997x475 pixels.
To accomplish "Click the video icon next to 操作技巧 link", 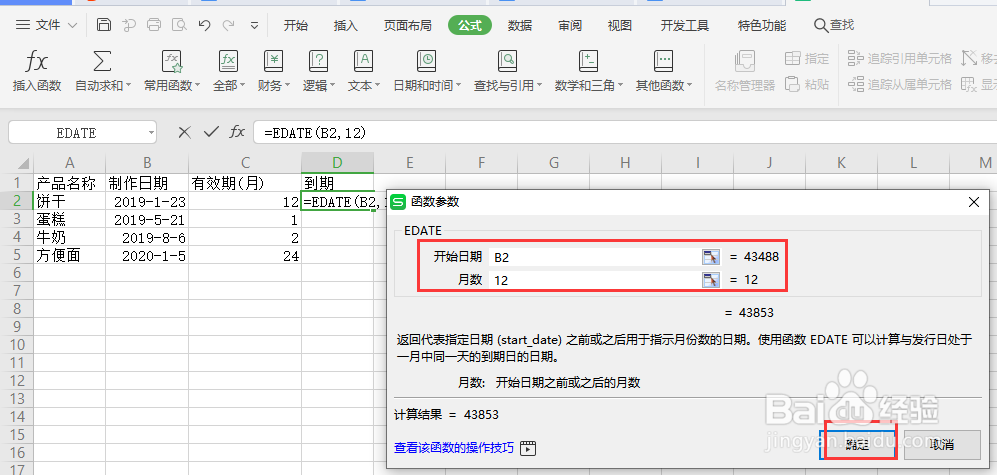I will pos(528,448).
